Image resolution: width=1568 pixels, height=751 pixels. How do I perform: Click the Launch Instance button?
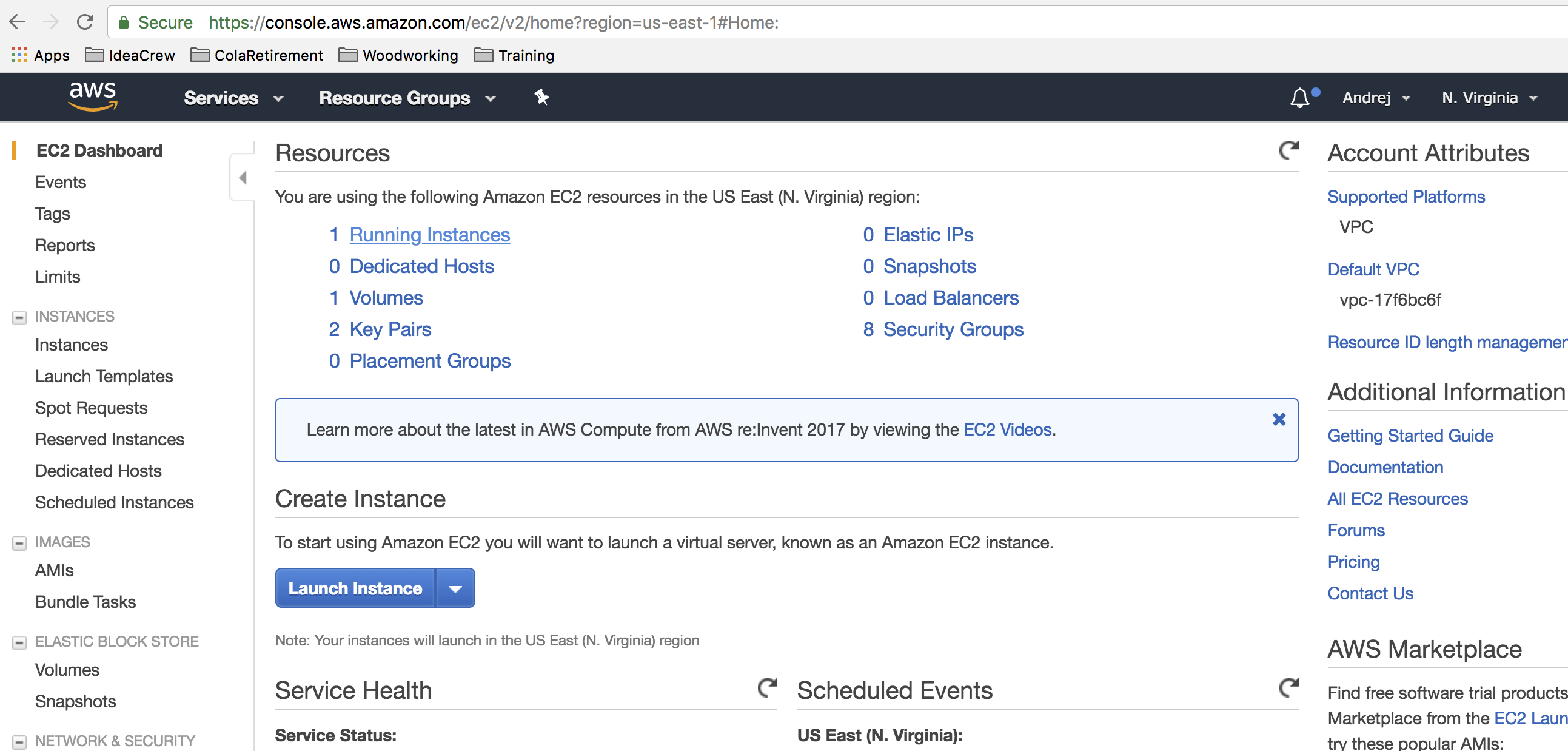(355, 588)
